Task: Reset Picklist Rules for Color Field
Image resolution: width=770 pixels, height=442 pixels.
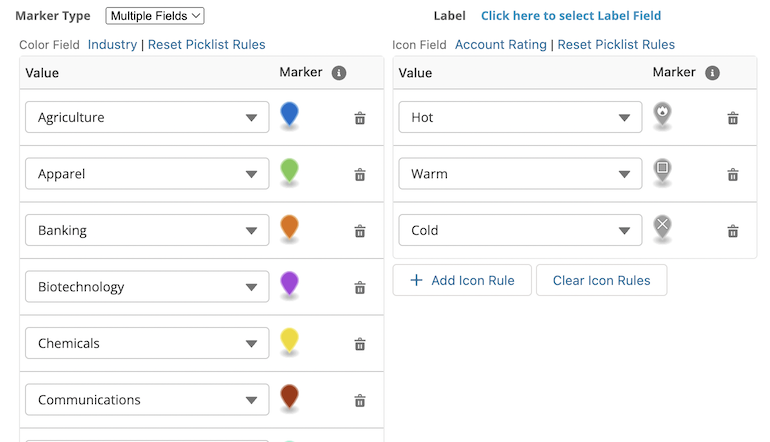Action: pos(206,45)
